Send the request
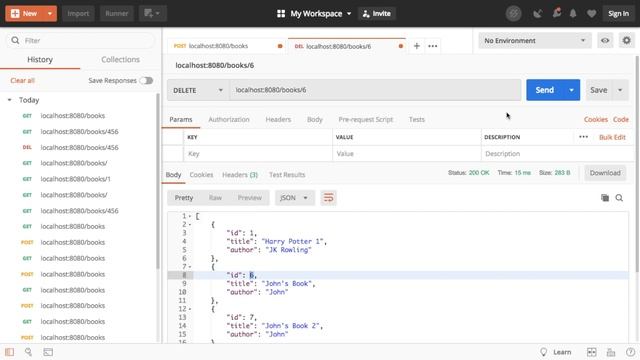The image size is (640, 360). pyautogui.click(x=544, y=90)
